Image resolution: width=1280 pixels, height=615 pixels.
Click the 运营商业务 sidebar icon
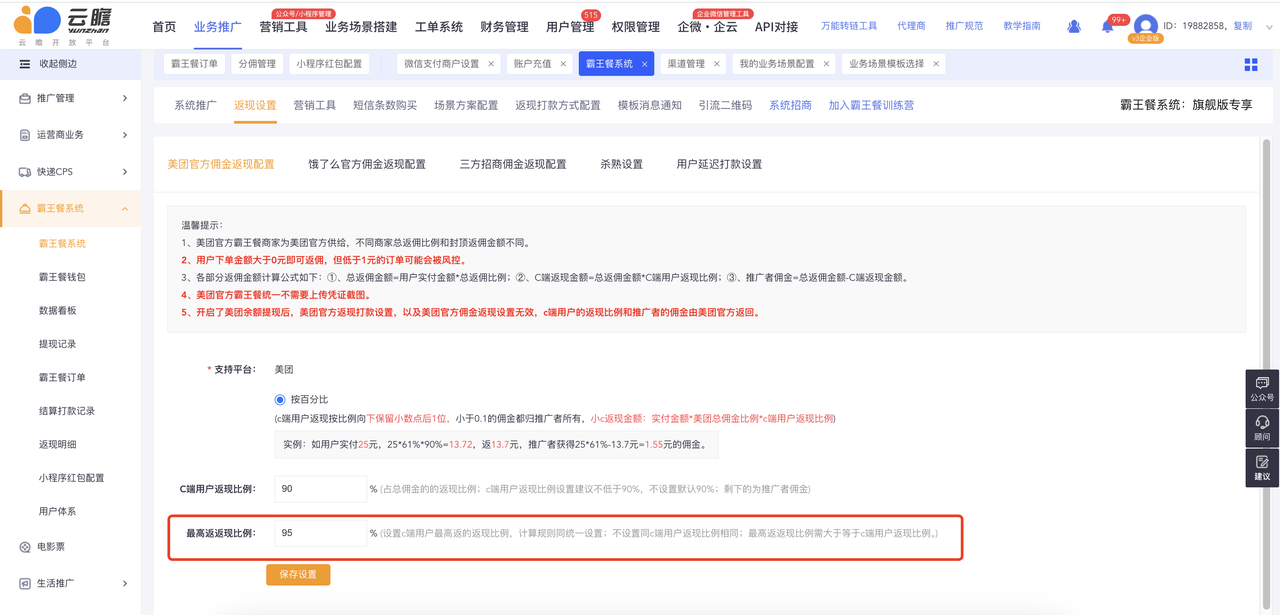tap(26, 135)
